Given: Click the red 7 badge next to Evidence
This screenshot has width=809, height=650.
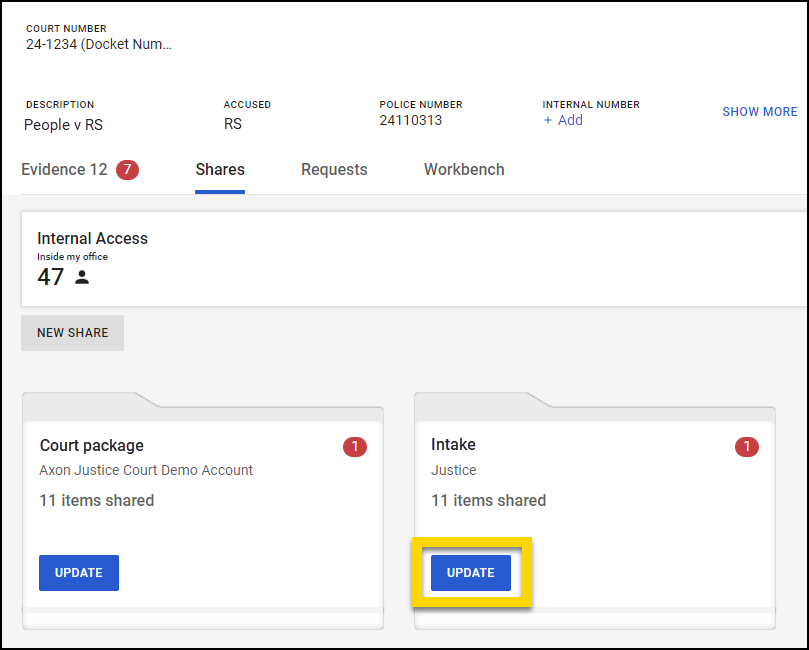Looking at the screenshot, I should tap(127, 170).
